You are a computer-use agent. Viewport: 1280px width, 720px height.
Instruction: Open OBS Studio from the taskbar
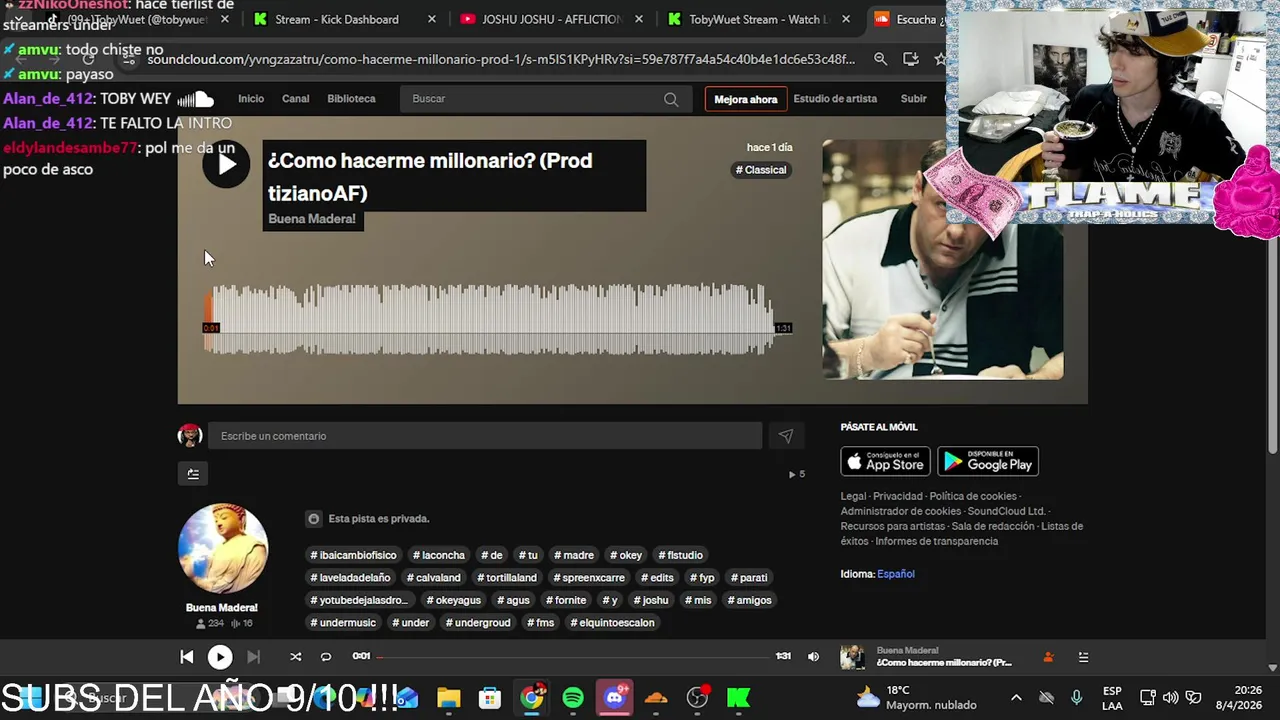[x=698, y=698]
